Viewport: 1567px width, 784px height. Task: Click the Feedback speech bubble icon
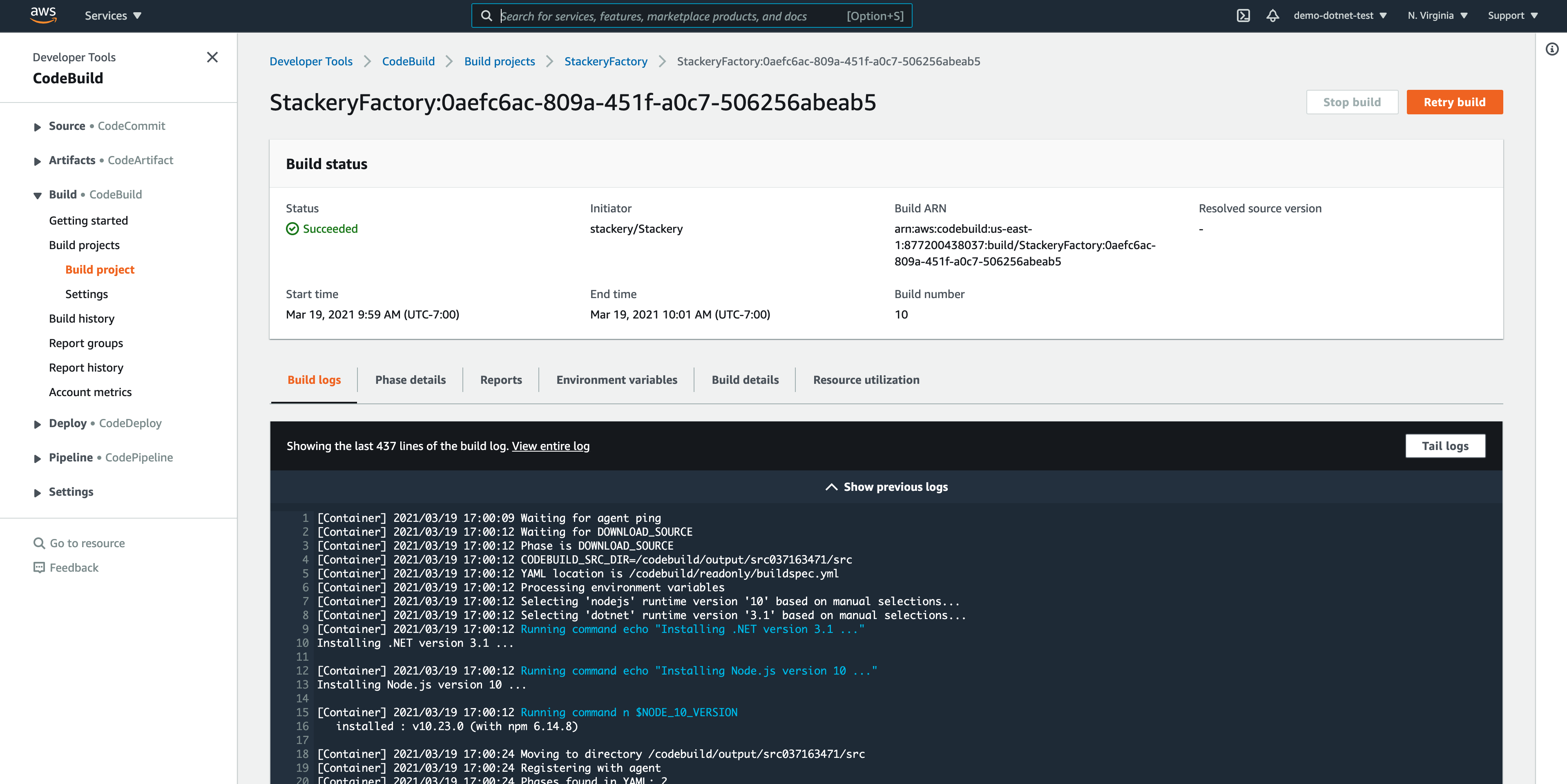click(39, 568)
